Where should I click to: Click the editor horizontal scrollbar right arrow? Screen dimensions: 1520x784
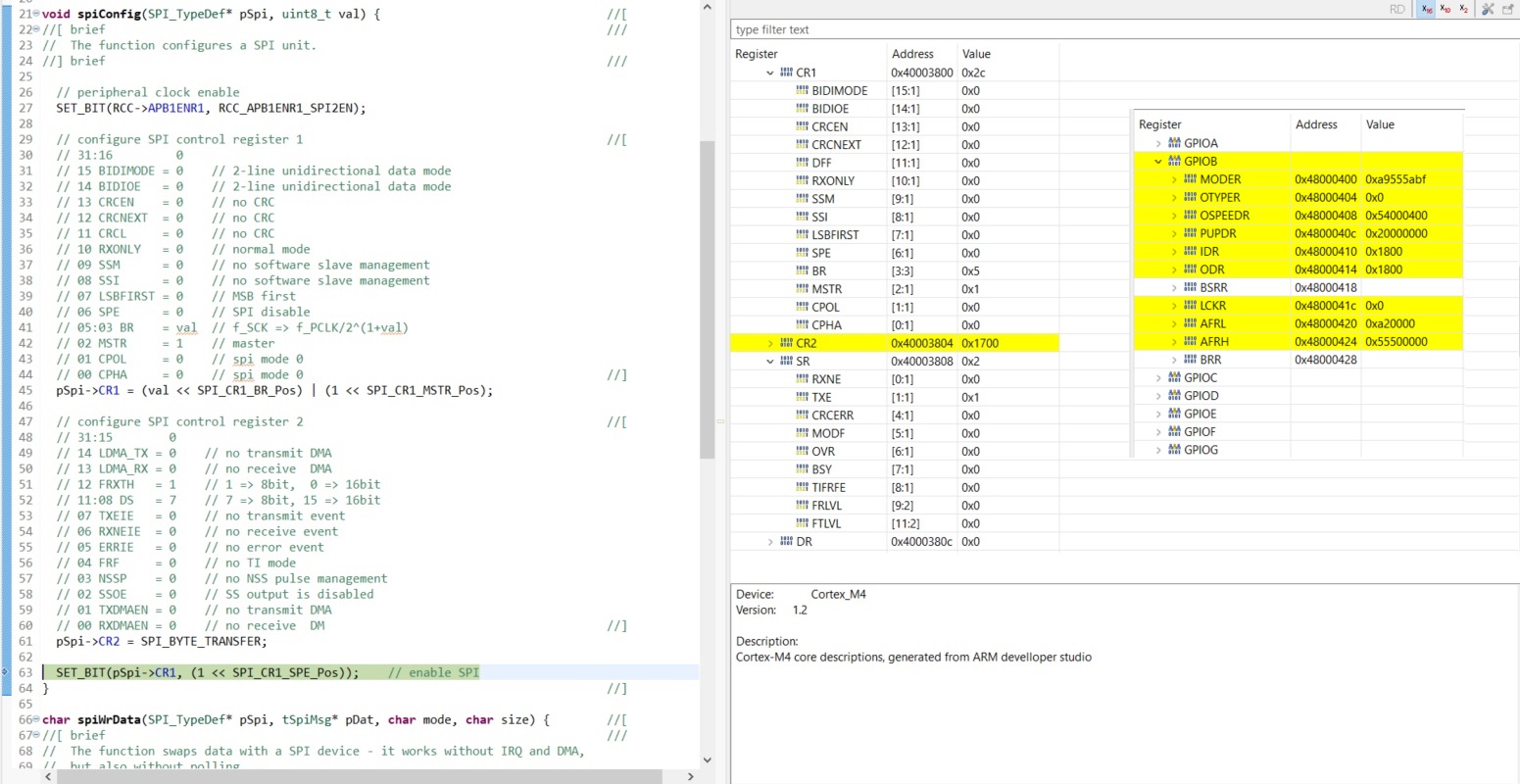tap(691, 776)
